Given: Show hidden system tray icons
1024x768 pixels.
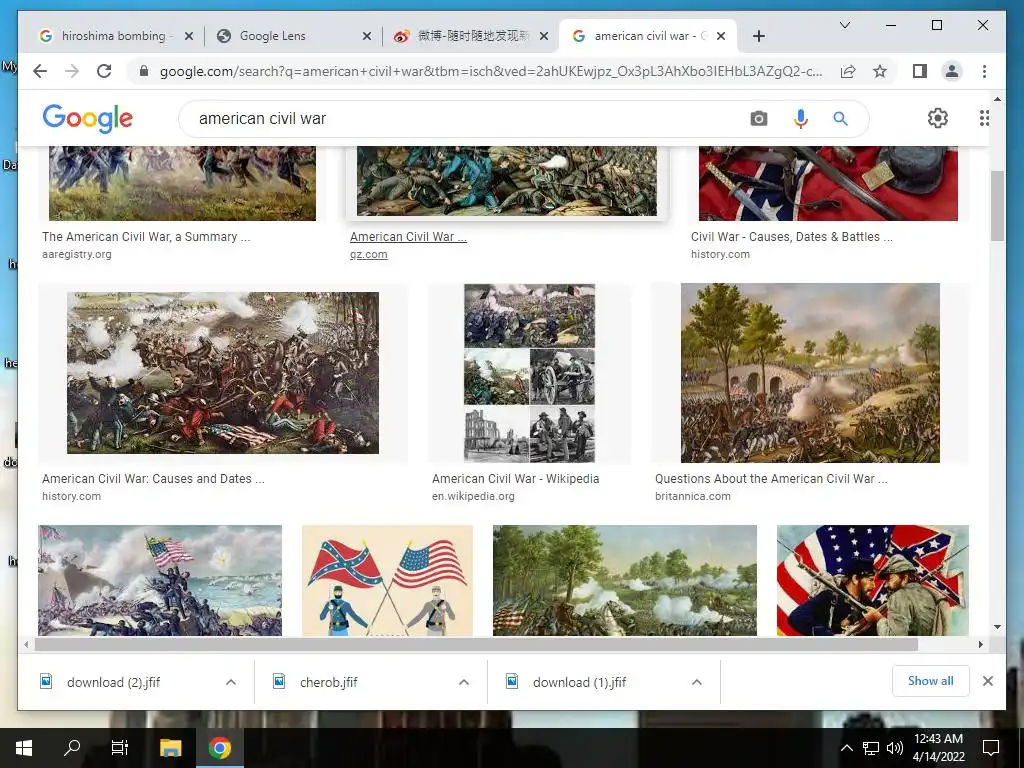Looking at the screenshot, I should click(846, 748).
